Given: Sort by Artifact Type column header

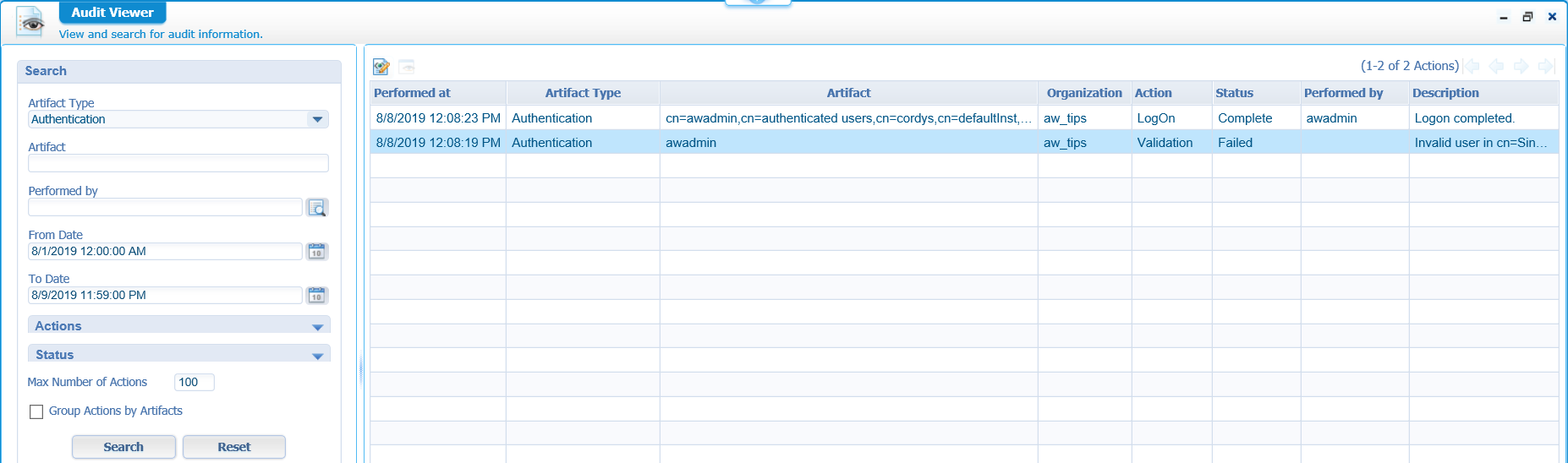Looking at the screenshot, I should (x=583, y=93).
